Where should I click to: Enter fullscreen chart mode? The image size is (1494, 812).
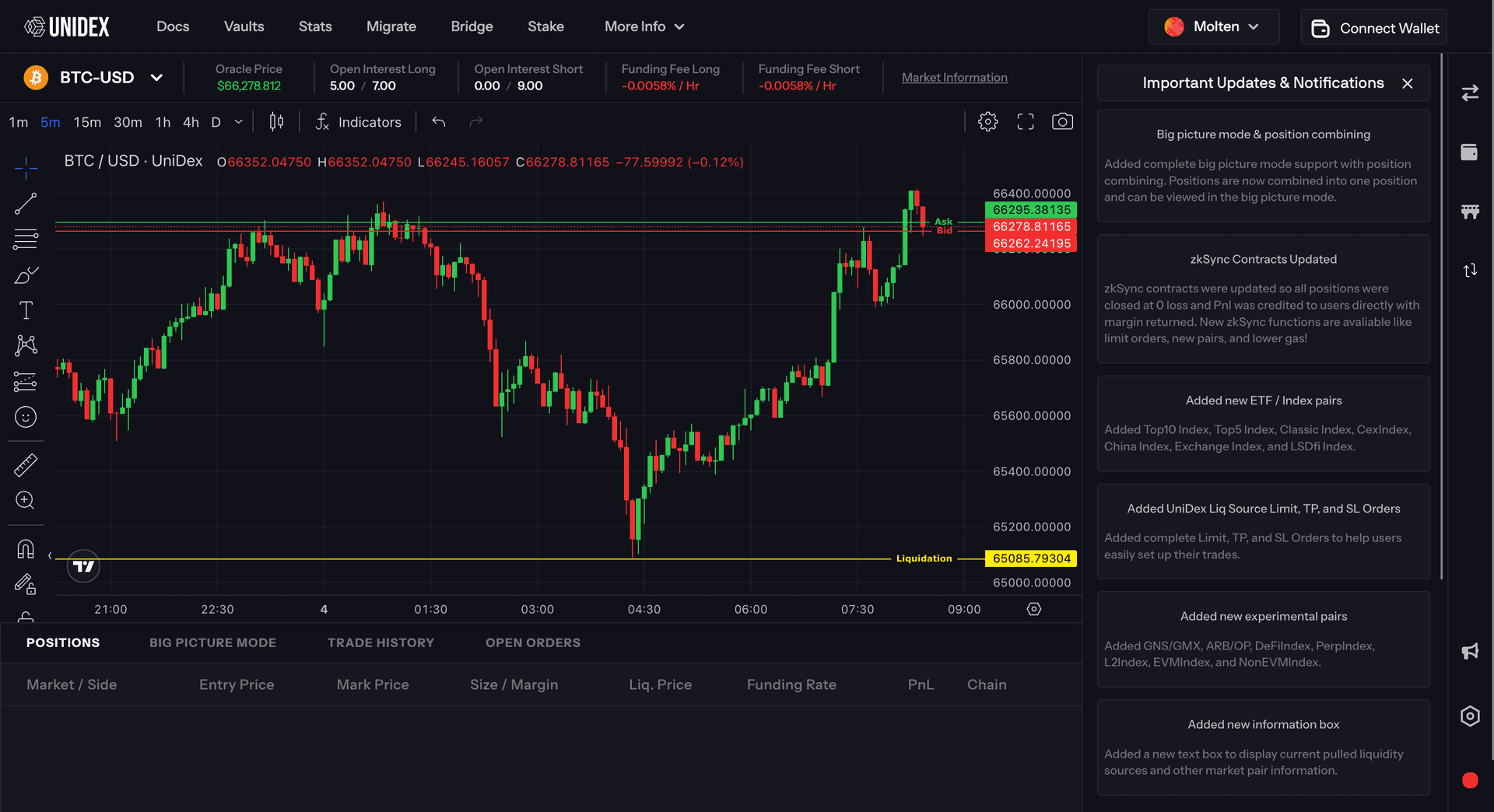pos(1026,121)
